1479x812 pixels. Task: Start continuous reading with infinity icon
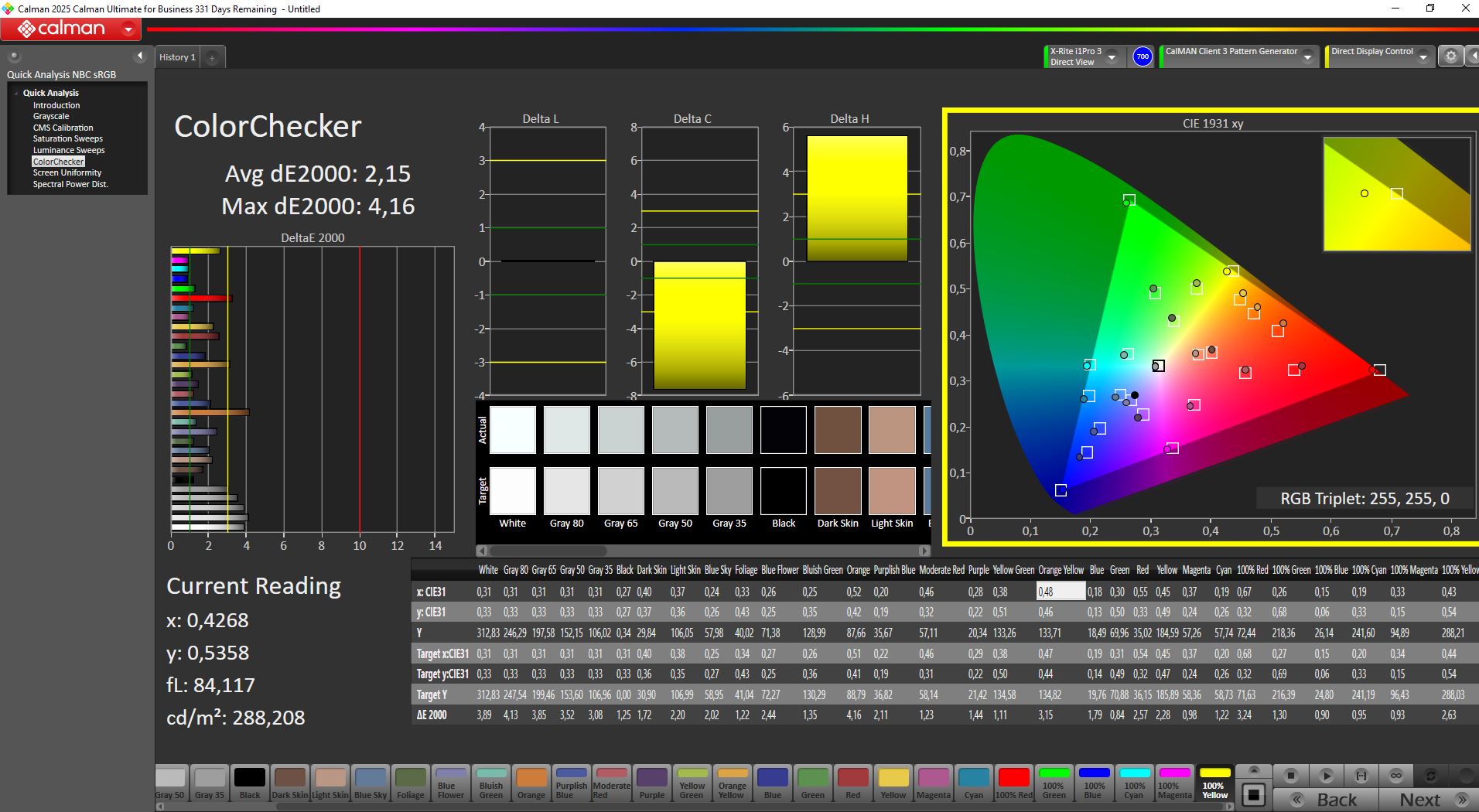[1396, 775]
